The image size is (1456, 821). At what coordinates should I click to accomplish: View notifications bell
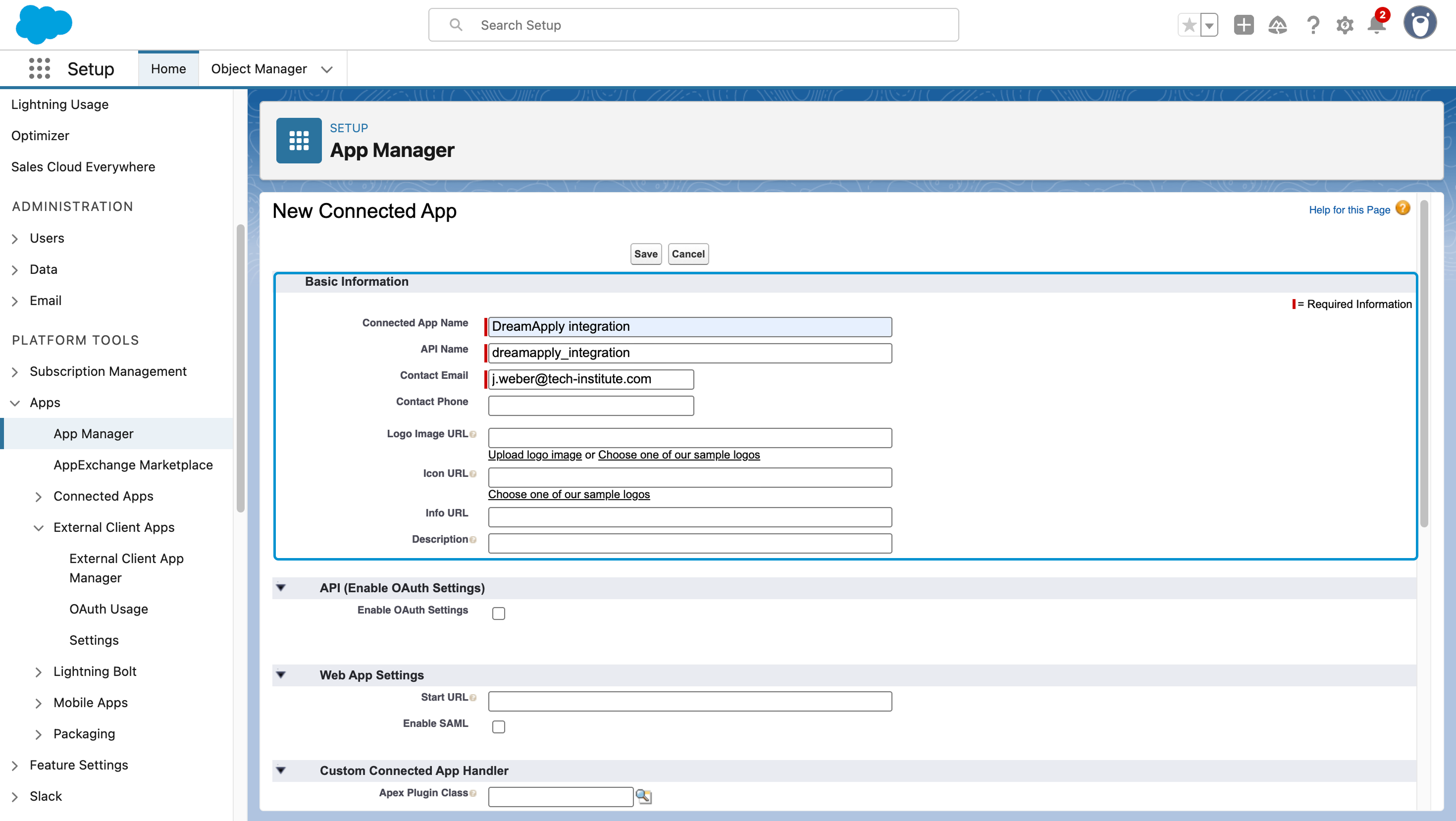pyautogui.click(x=1377, y=24)
